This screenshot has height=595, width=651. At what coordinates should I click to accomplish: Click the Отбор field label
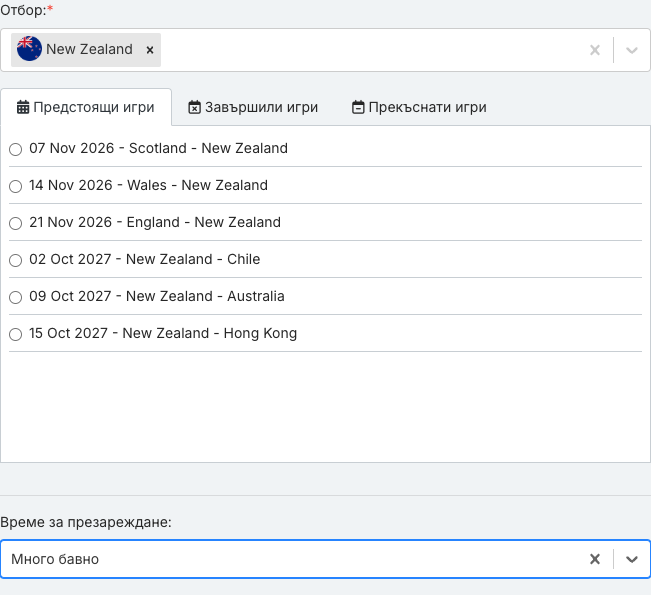(27, 10)
